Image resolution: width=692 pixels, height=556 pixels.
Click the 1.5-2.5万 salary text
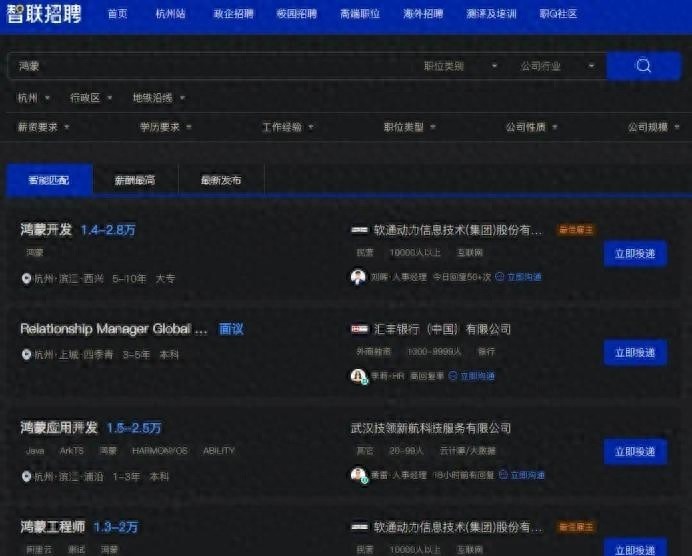[134, 428]
